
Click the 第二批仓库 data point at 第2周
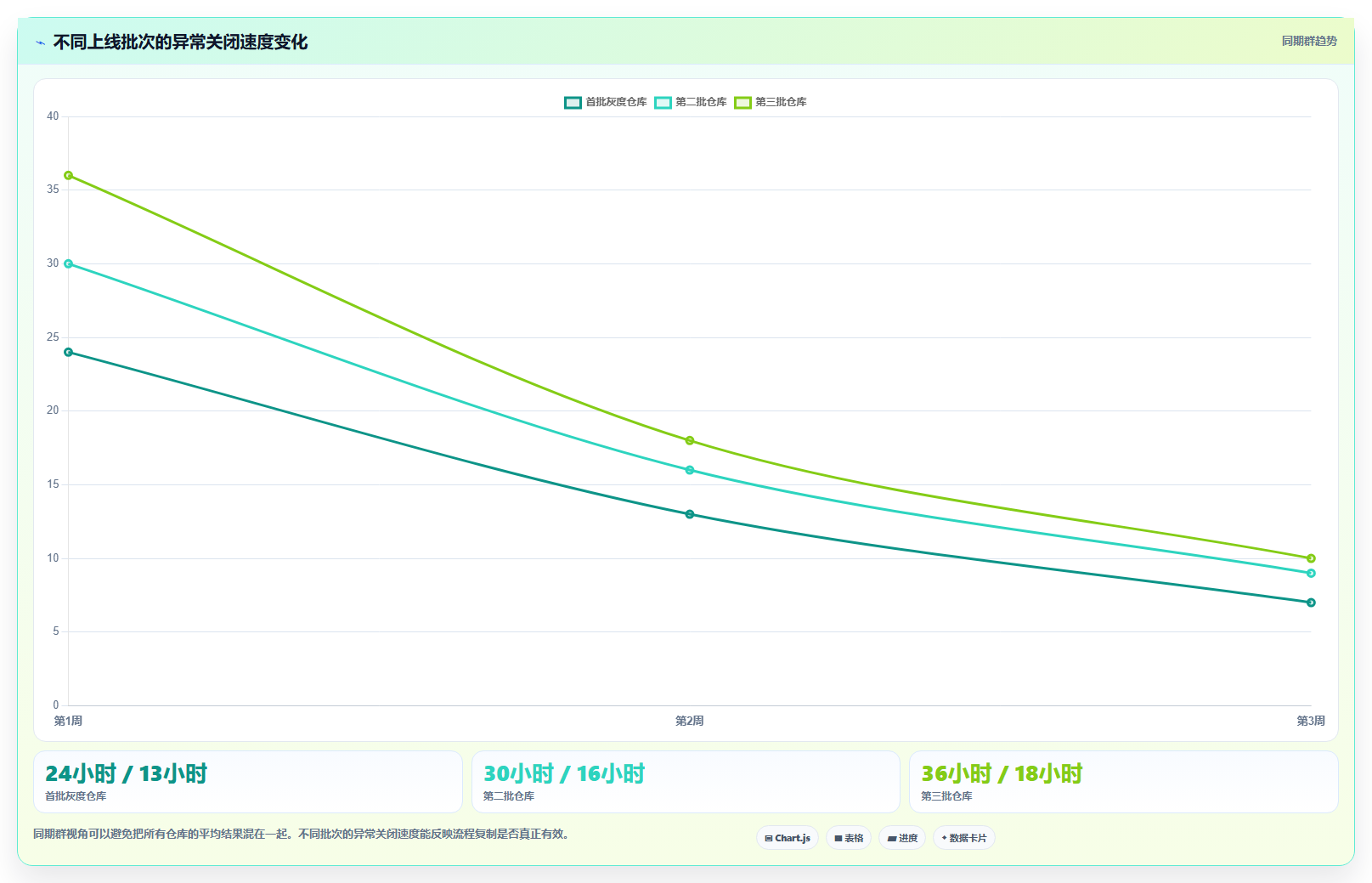[x=690, y=470]
